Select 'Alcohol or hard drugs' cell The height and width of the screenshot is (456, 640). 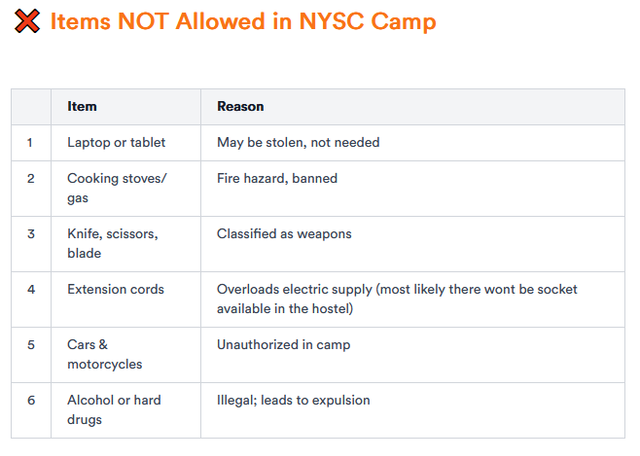pyautogui.click(x=126, y=410)
